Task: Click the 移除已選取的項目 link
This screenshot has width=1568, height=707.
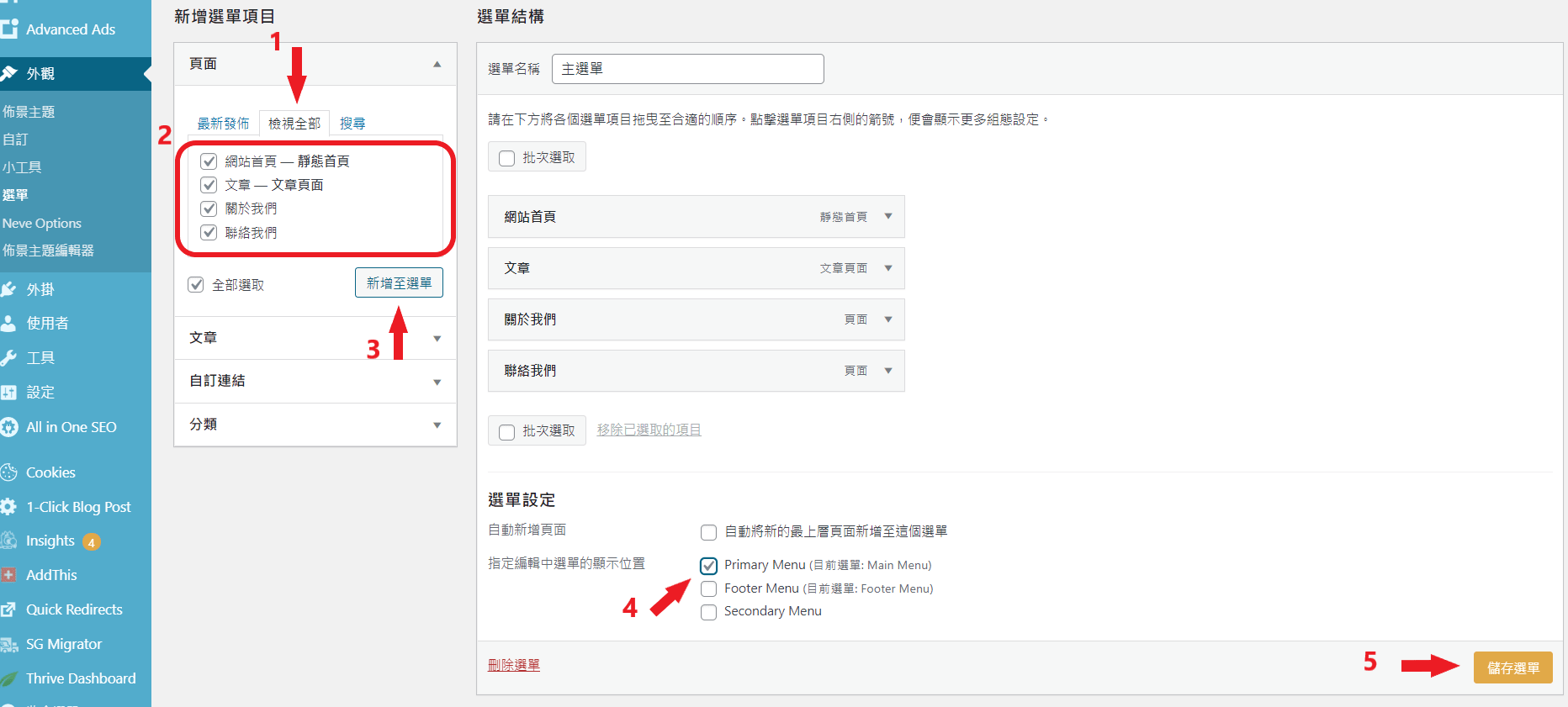Action: click(649, 430)
